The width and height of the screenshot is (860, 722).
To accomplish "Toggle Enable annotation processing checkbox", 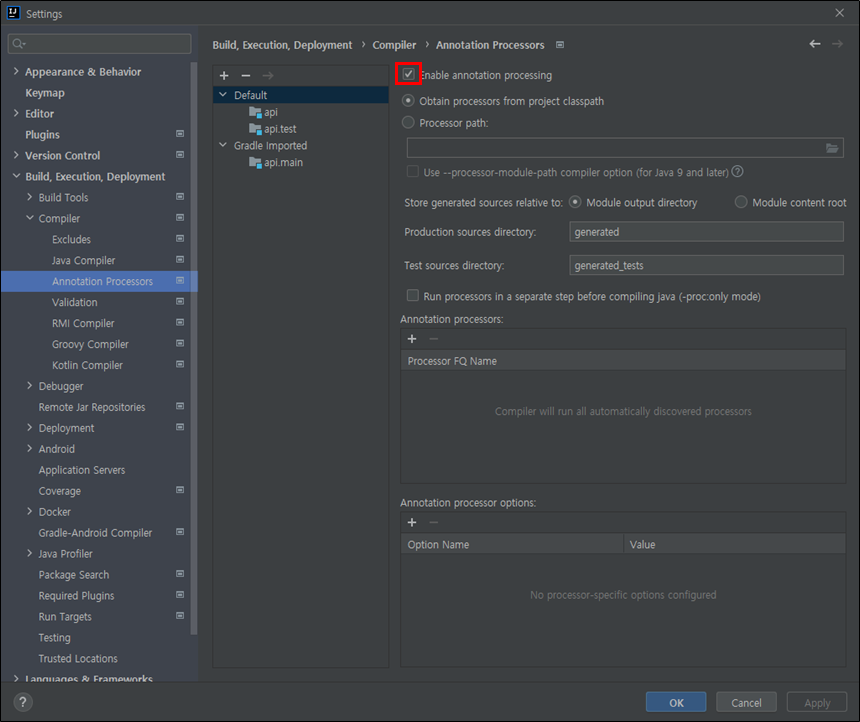I will [409, 74].
